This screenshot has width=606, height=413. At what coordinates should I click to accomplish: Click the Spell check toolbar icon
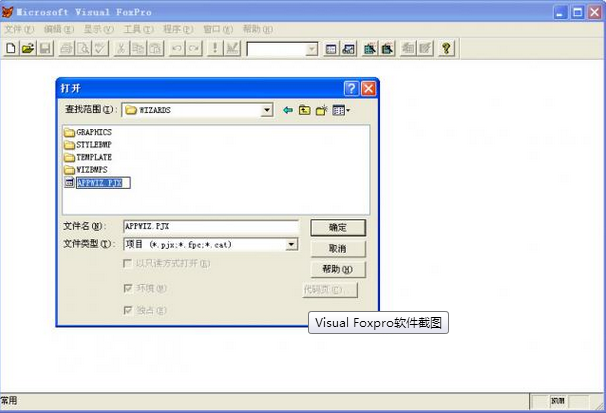100,49
